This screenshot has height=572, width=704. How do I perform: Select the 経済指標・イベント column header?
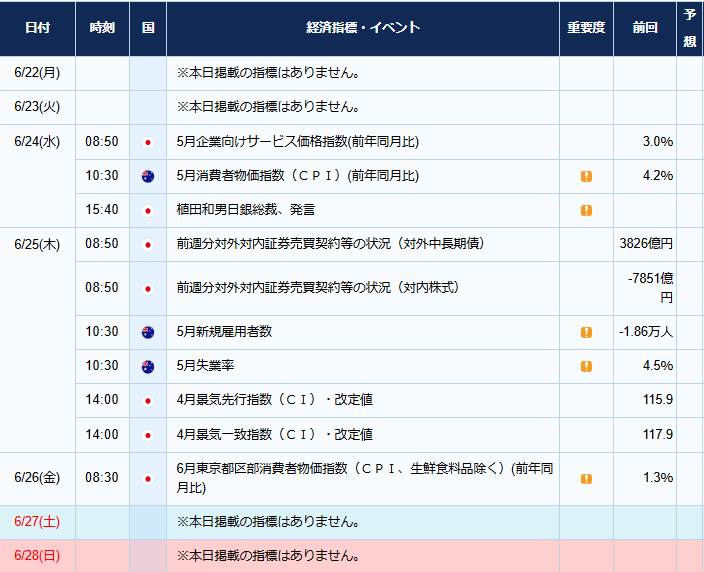tap(363, 28)
